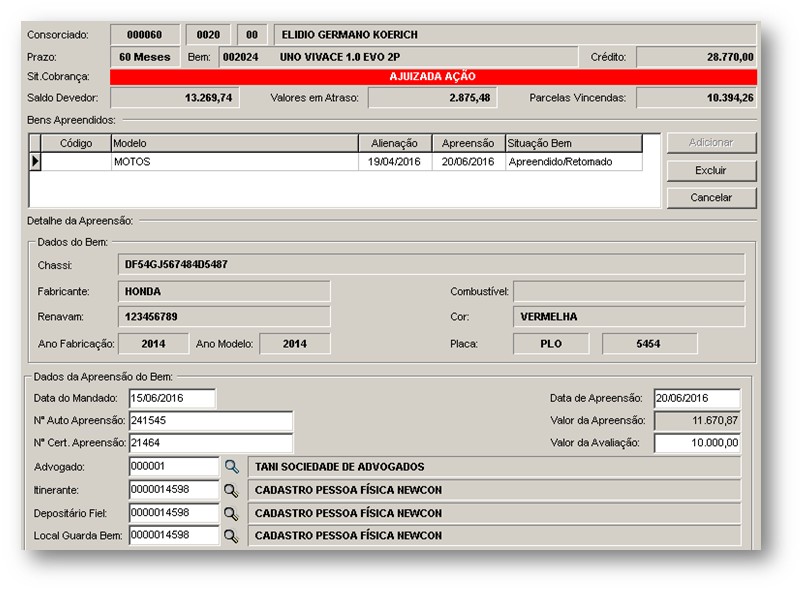Sort by the Apreensão column header
Viewport: 803px width, 592px height.
click(x=468, y=143)
